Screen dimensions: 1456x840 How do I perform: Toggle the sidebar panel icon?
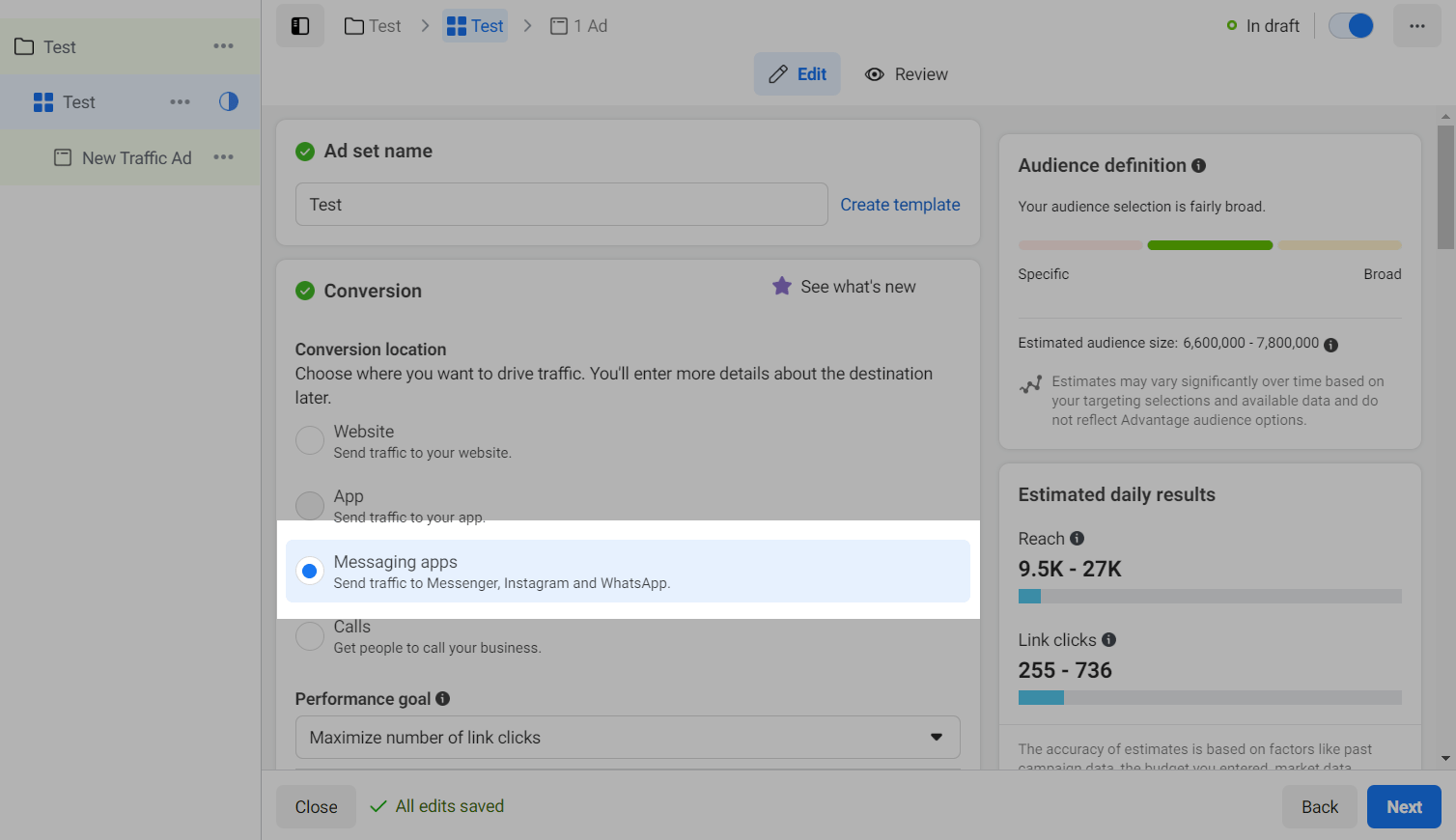coord(300,26)
